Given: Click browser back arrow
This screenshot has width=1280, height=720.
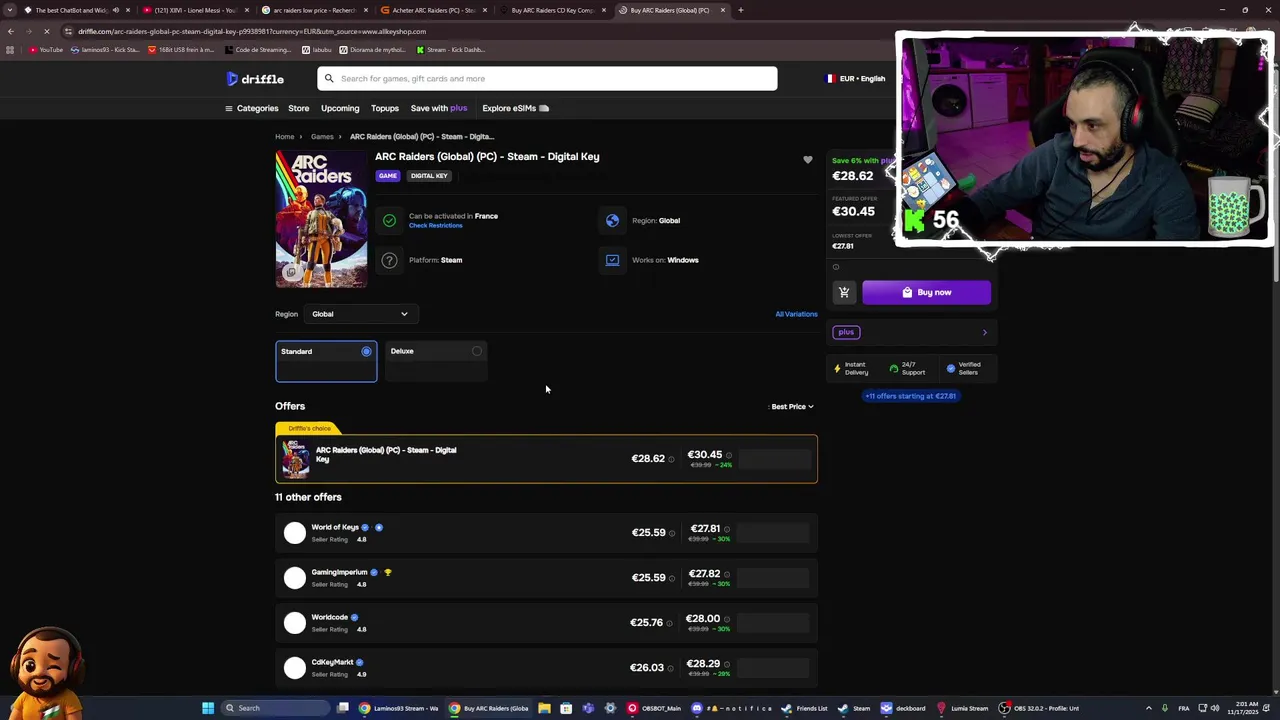Looking at the screenshot, I should point(11,31).
